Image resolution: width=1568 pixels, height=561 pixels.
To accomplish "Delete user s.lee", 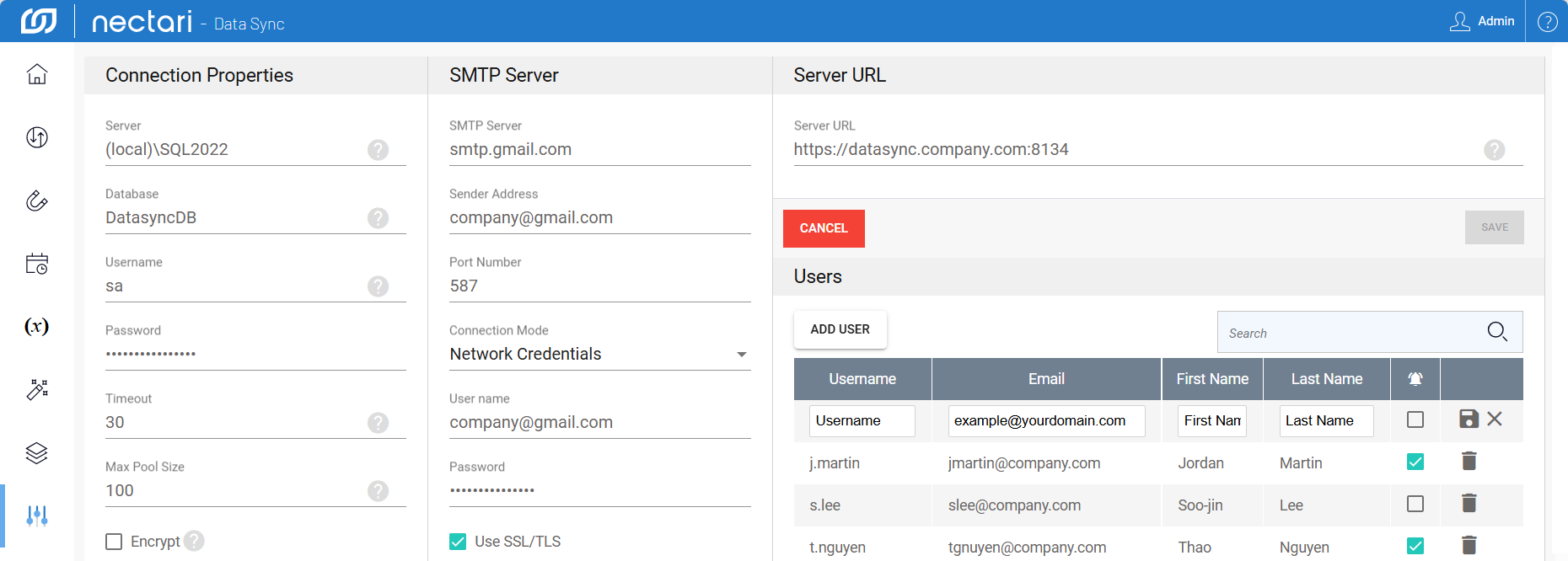I will tap(1469, 503).
